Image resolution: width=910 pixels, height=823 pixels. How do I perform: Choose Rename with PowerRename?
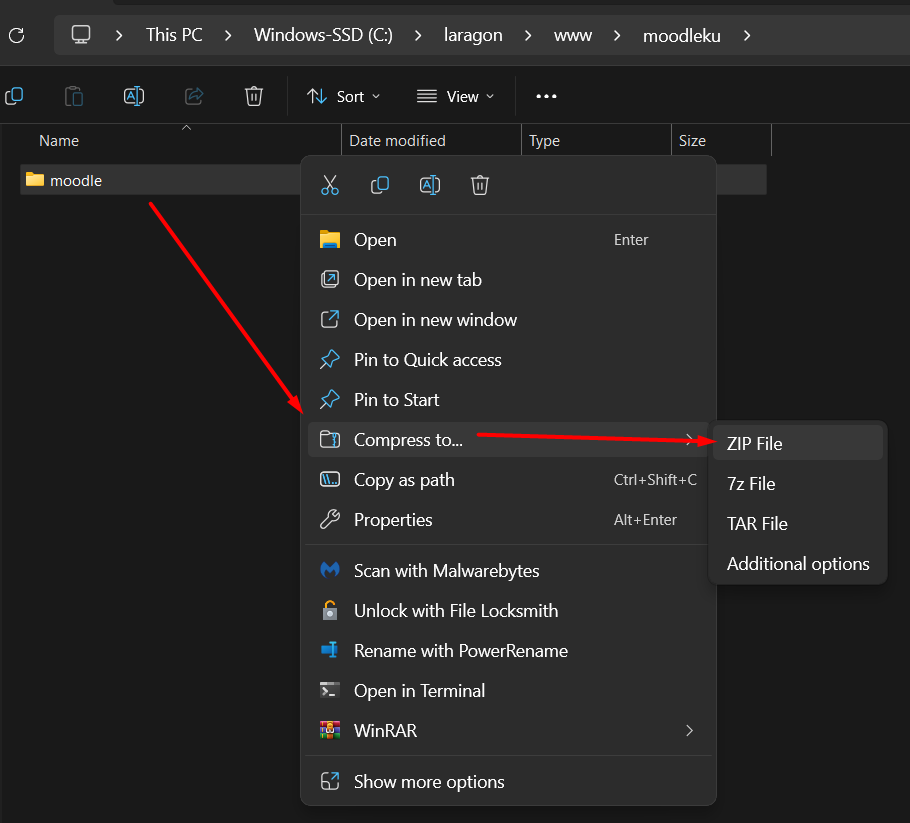[460, 651]
